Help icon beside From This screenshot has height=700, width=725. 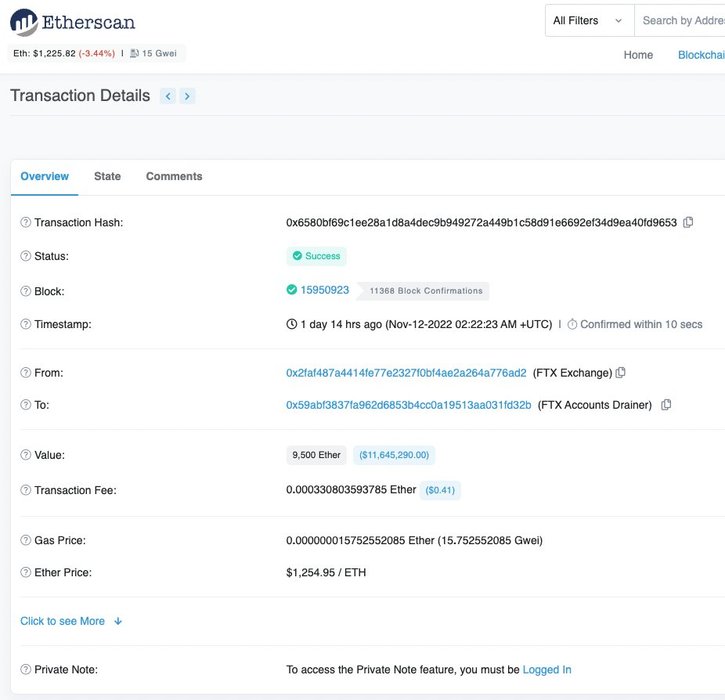(25, 373)
